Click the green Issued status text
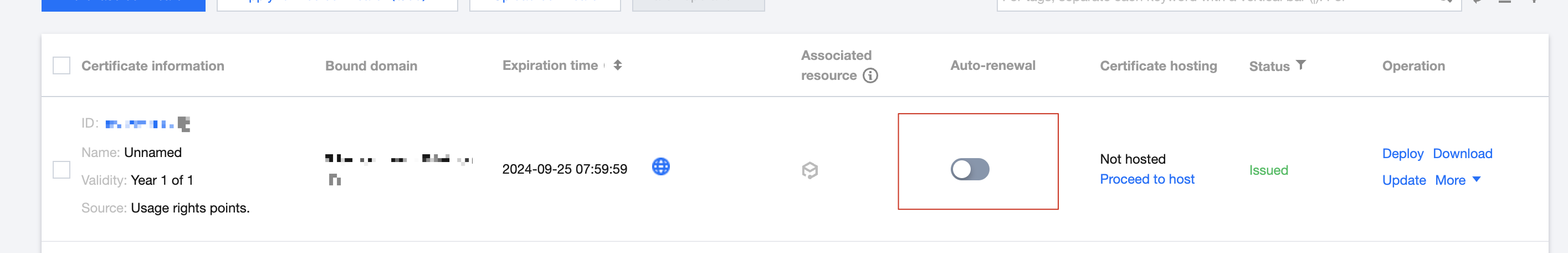The image size is (1568, 253). [1268, 171]
